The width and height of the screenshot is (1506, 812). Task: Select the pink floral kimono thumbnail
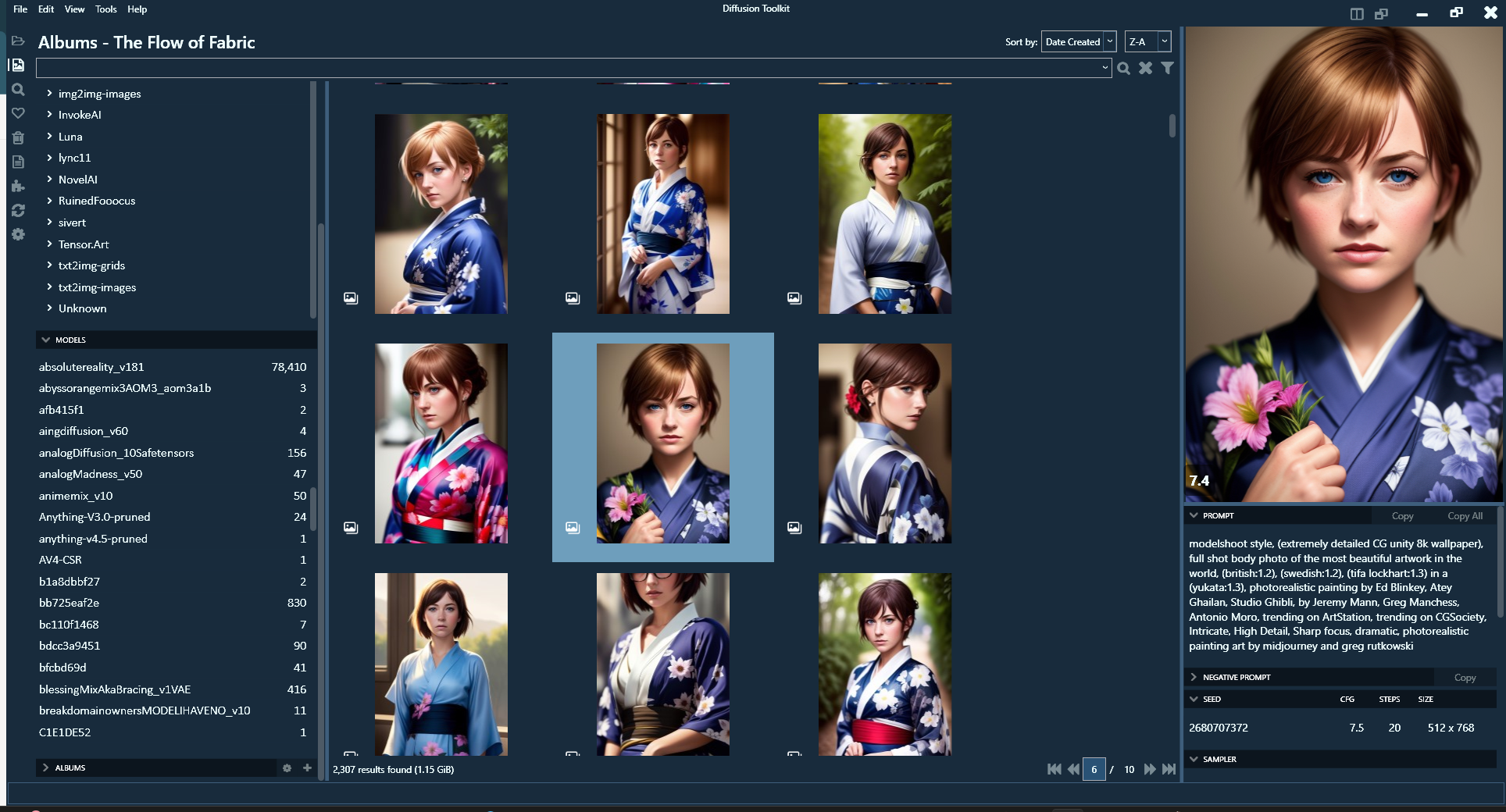click(x=441, y=443)
